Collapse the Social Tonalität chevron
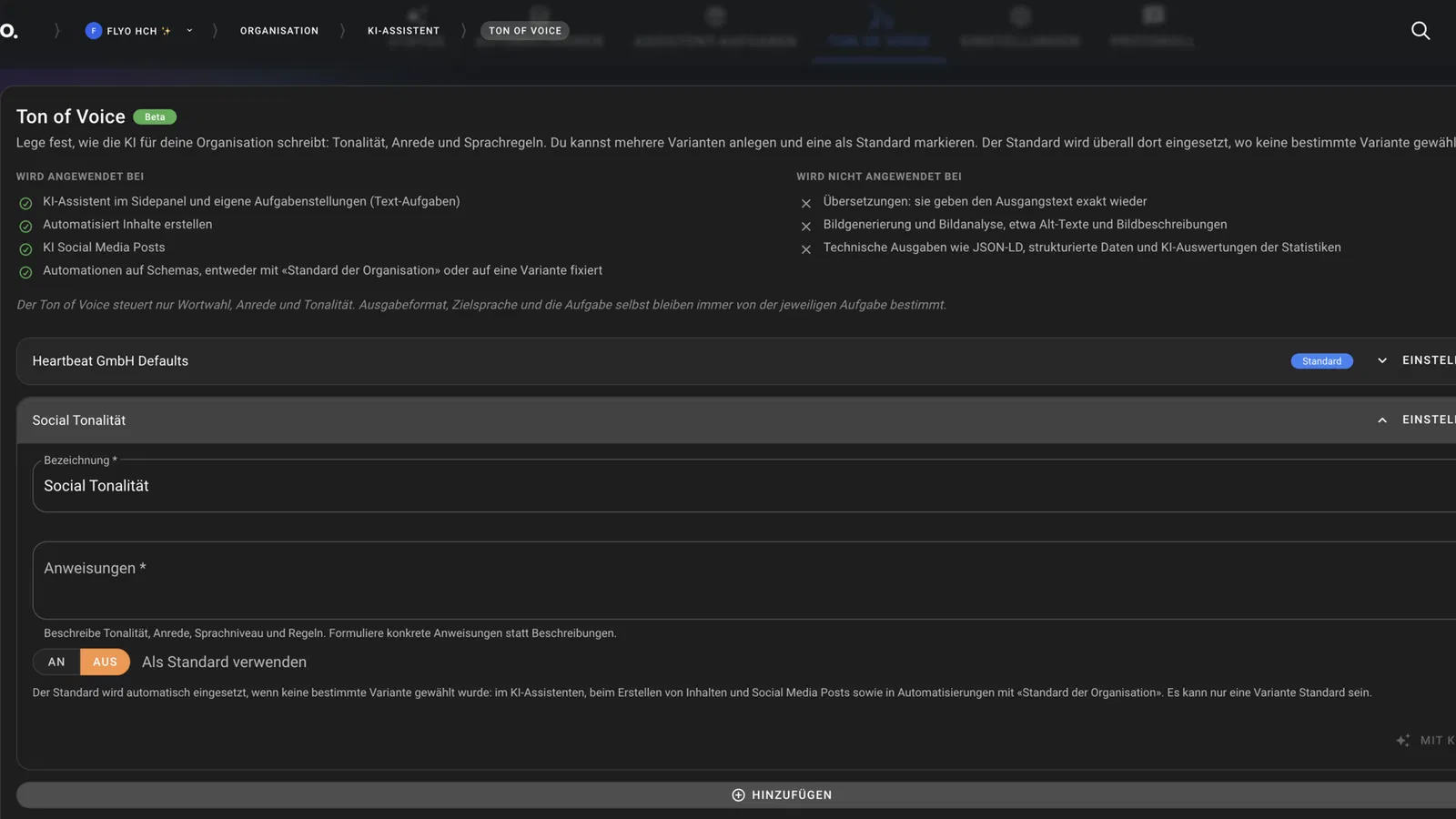The height and width of the screenshot is (819, 1456). coord(1382,420)
